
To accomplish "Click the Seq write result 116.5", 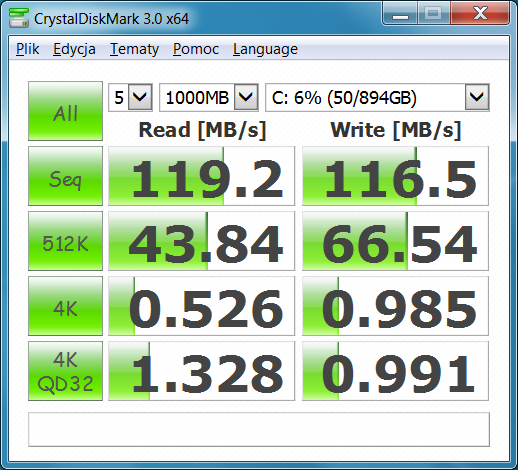I will [395, 176].
